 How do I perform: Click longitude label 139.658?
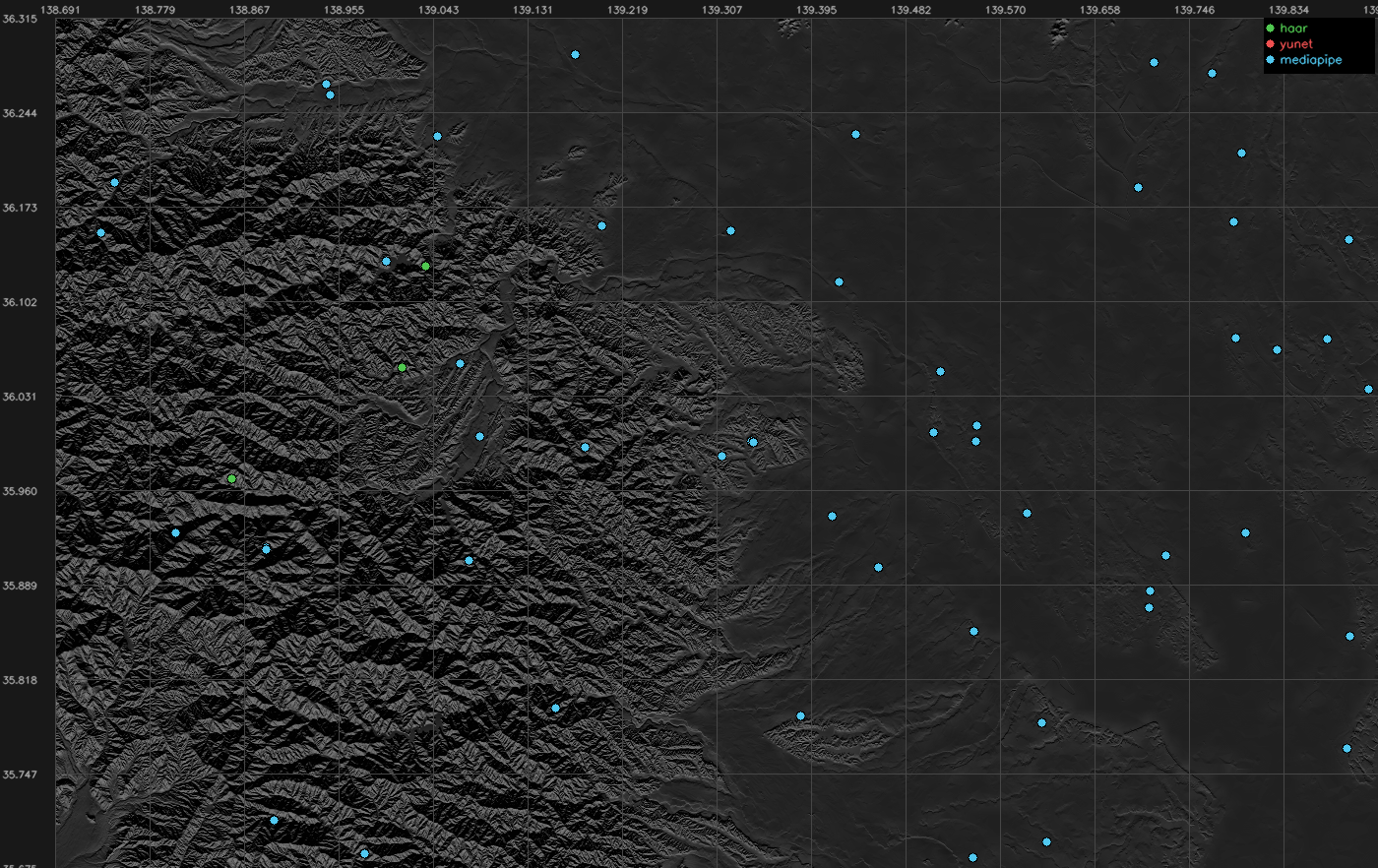click(x=1099, y=10)
